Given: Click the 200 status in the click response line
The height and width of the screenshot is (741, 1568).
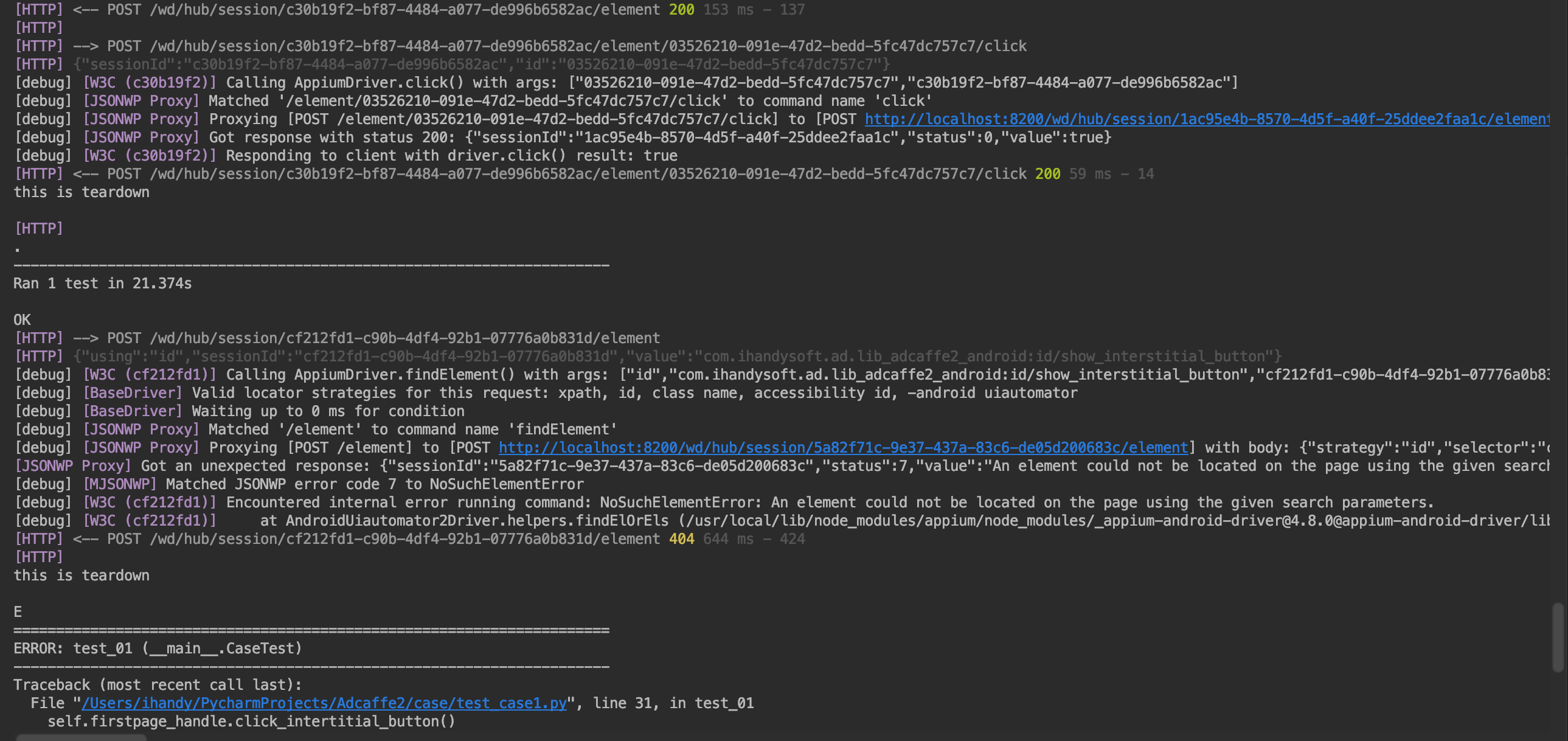Looking at the screenshot, I should pos(1047,174).
